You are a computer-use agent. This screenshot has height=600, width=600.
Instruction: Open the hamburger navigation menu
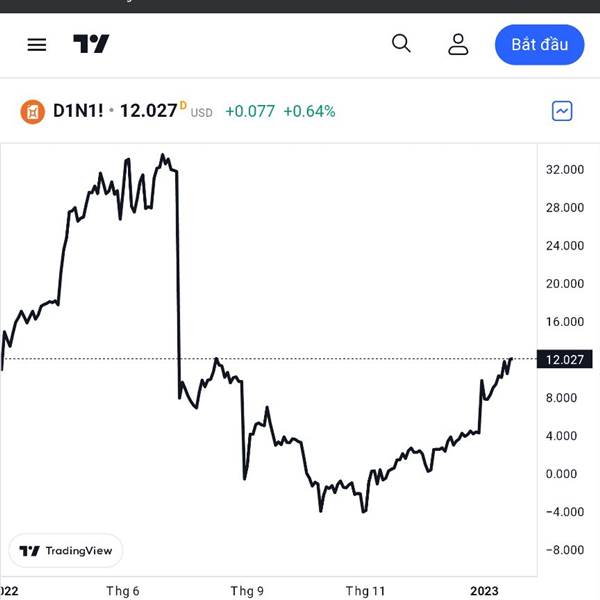pos(37,45)
